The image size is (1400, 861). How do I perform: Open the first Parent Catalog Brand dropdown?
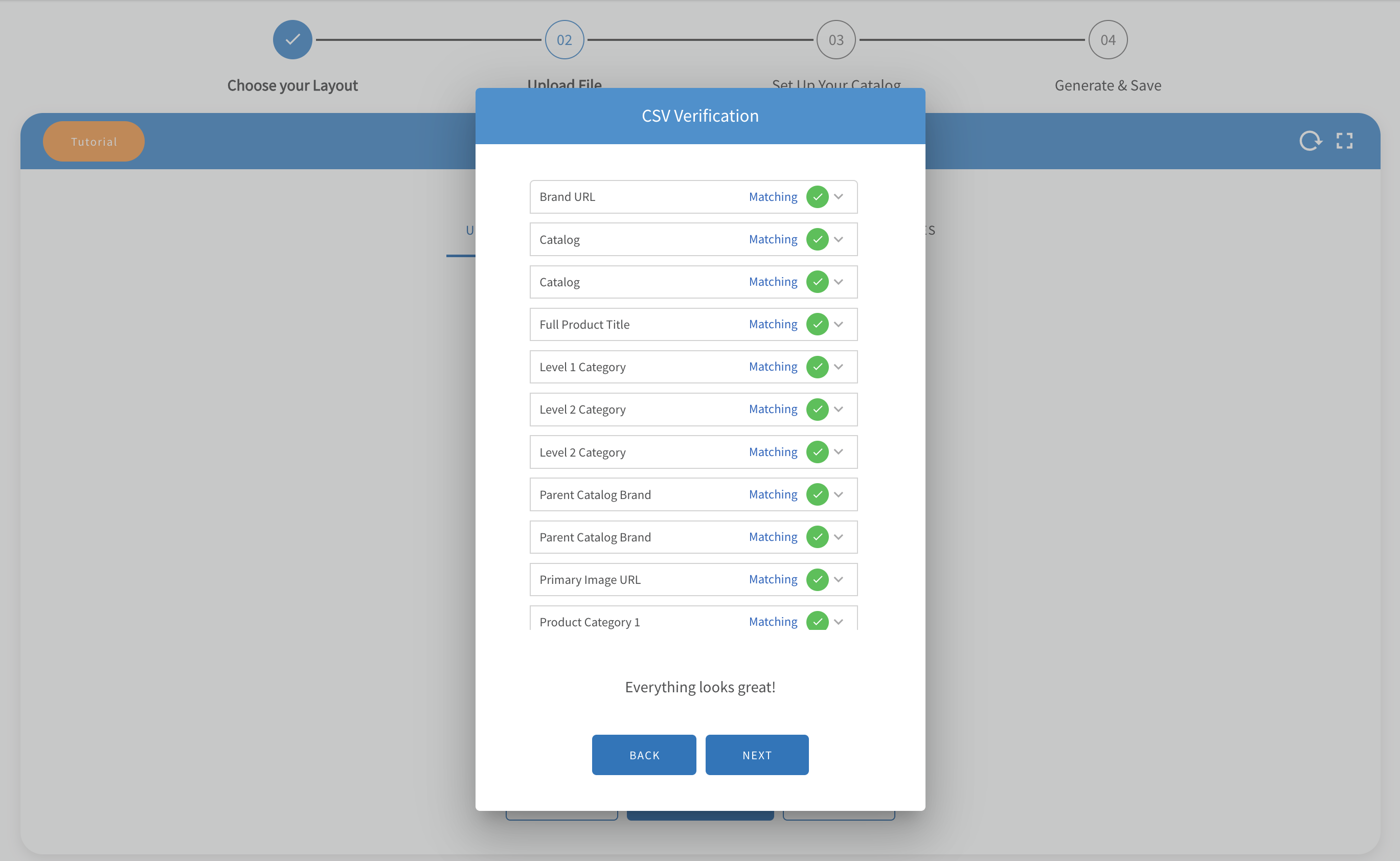(x=838, y=495)
